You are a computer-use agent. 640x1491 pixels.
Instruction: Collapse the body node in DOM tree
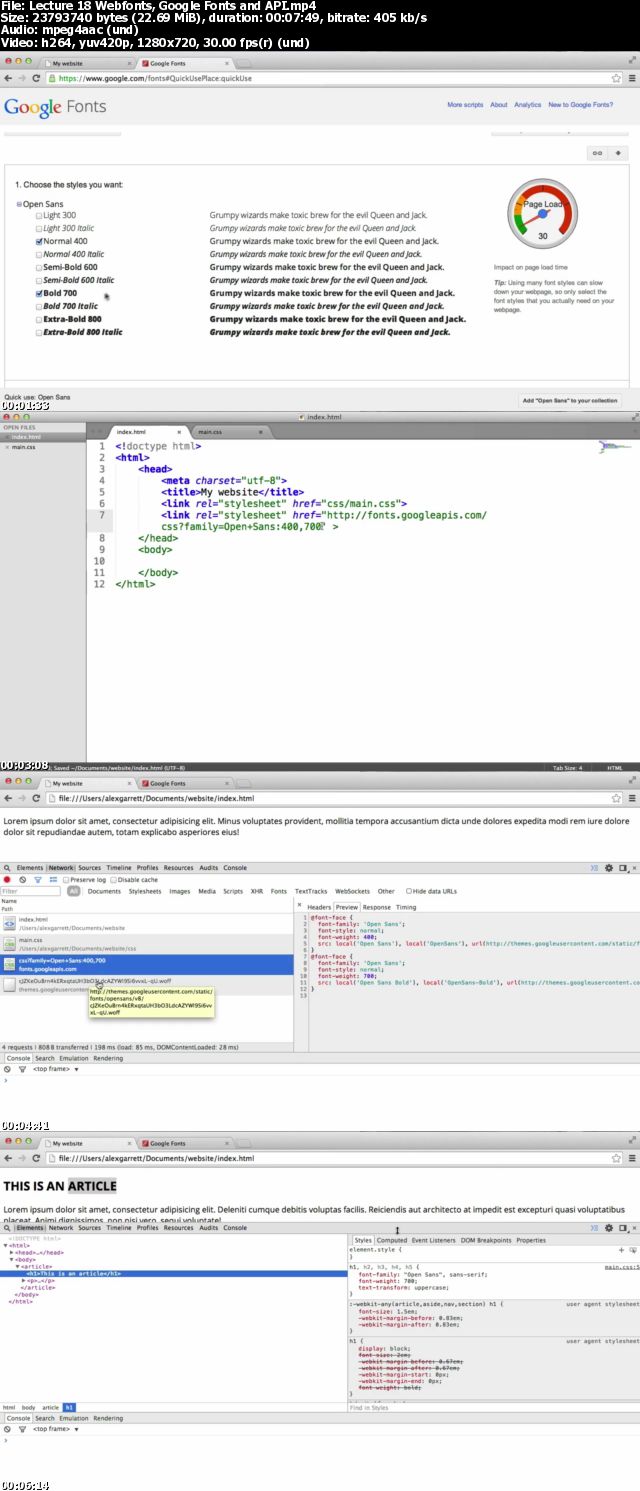pos(12,1259)
